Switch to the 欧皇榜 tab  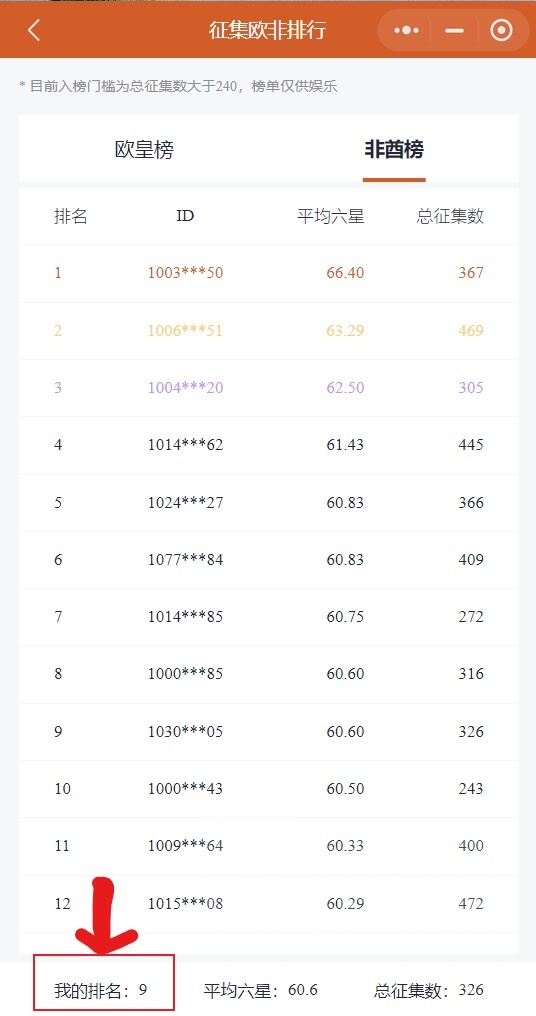(144, 150)
